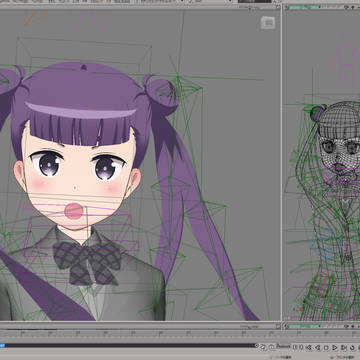Click the play forward button
The image size is (360, 360).
tap(335, 347)
